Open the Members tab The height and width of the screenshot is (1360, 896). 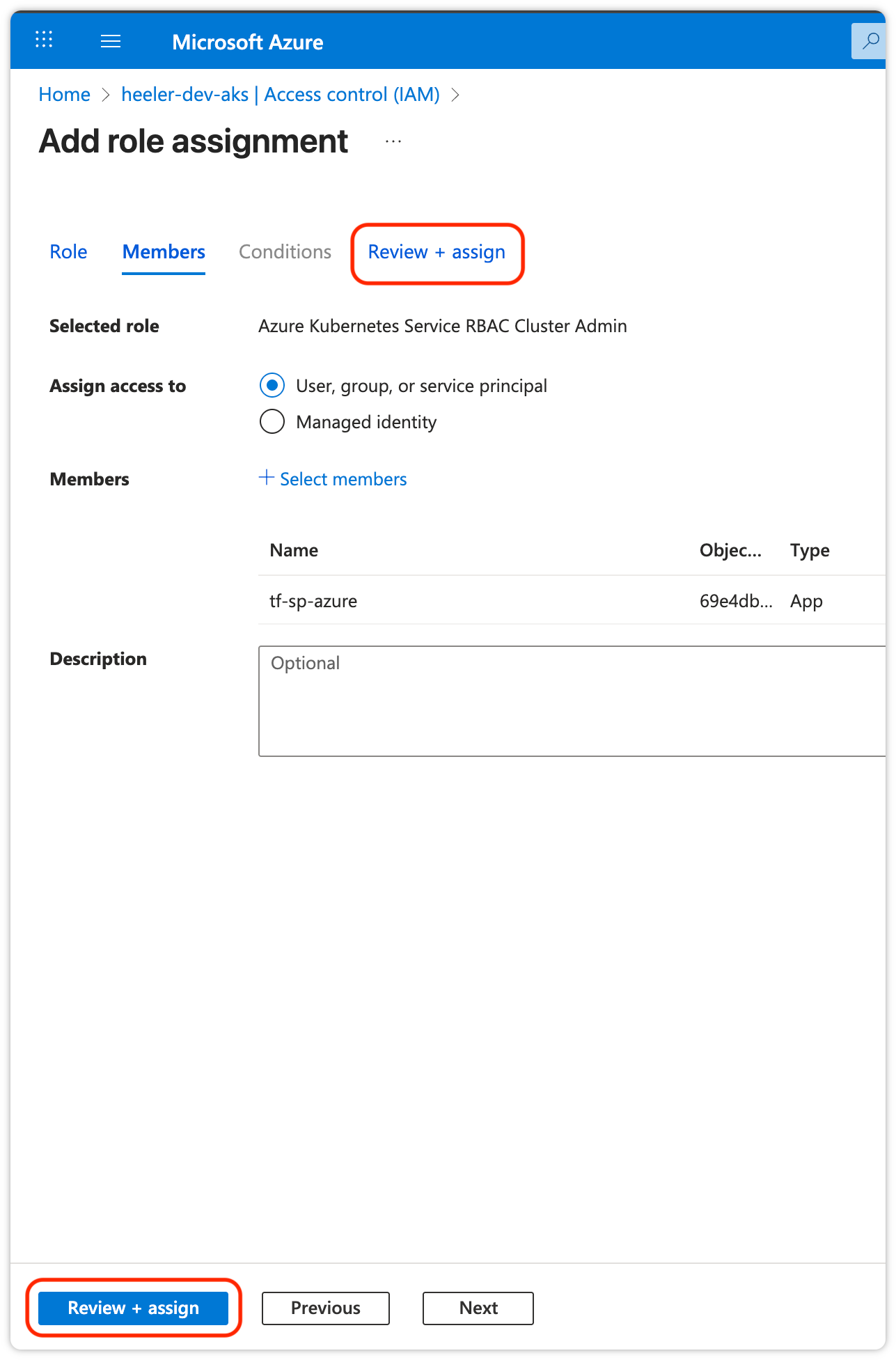(x=164, y=252)
